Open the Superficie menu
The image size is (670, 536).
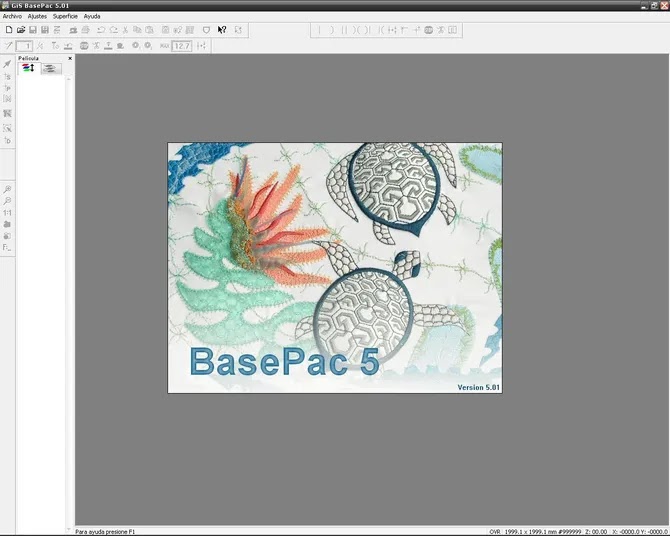65,16
